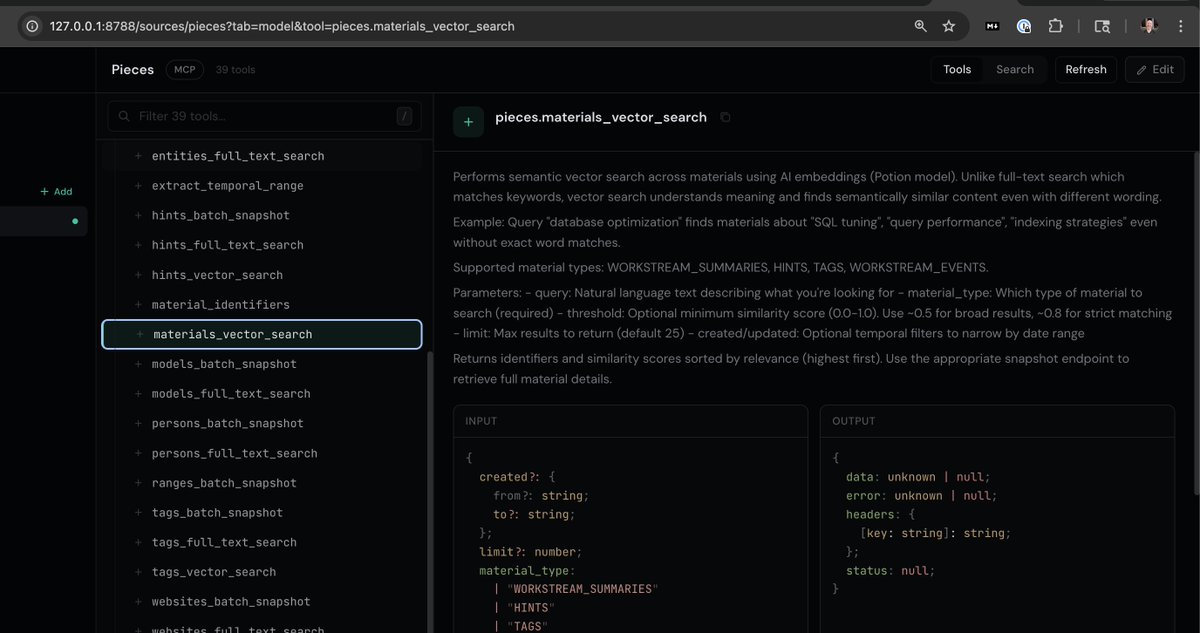
Task: Click the address bar URL
Action: point(282,26)
